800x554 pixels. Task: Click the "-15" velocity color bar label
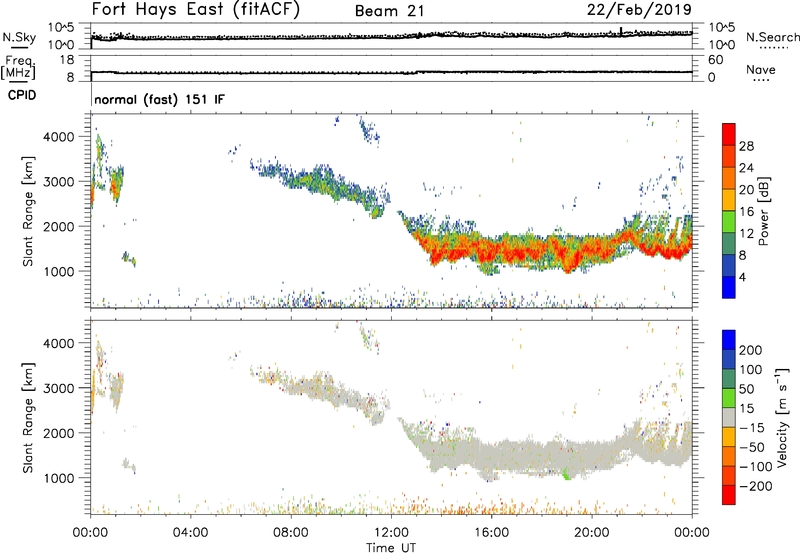tap(752, 428)
